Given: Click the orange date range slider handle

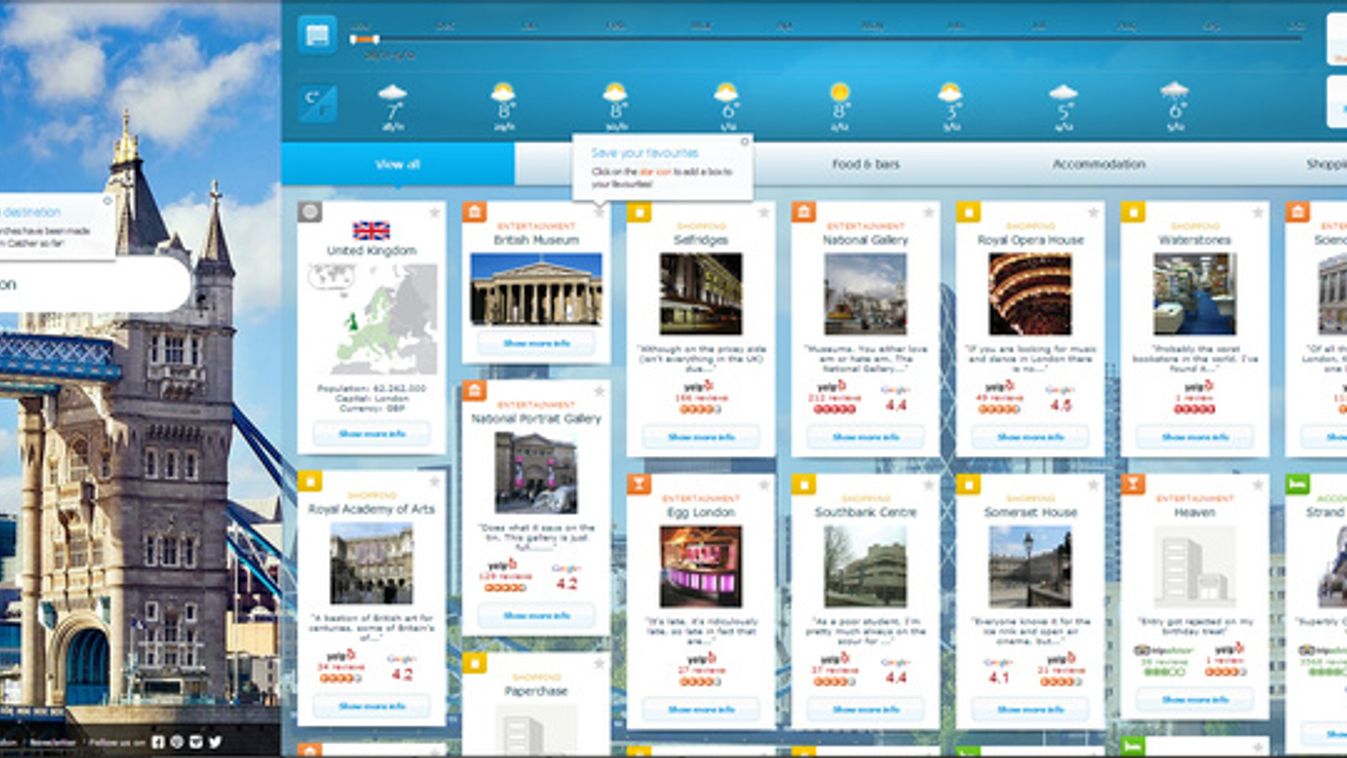Looking at the screenshot, I should tap(364, 39).
